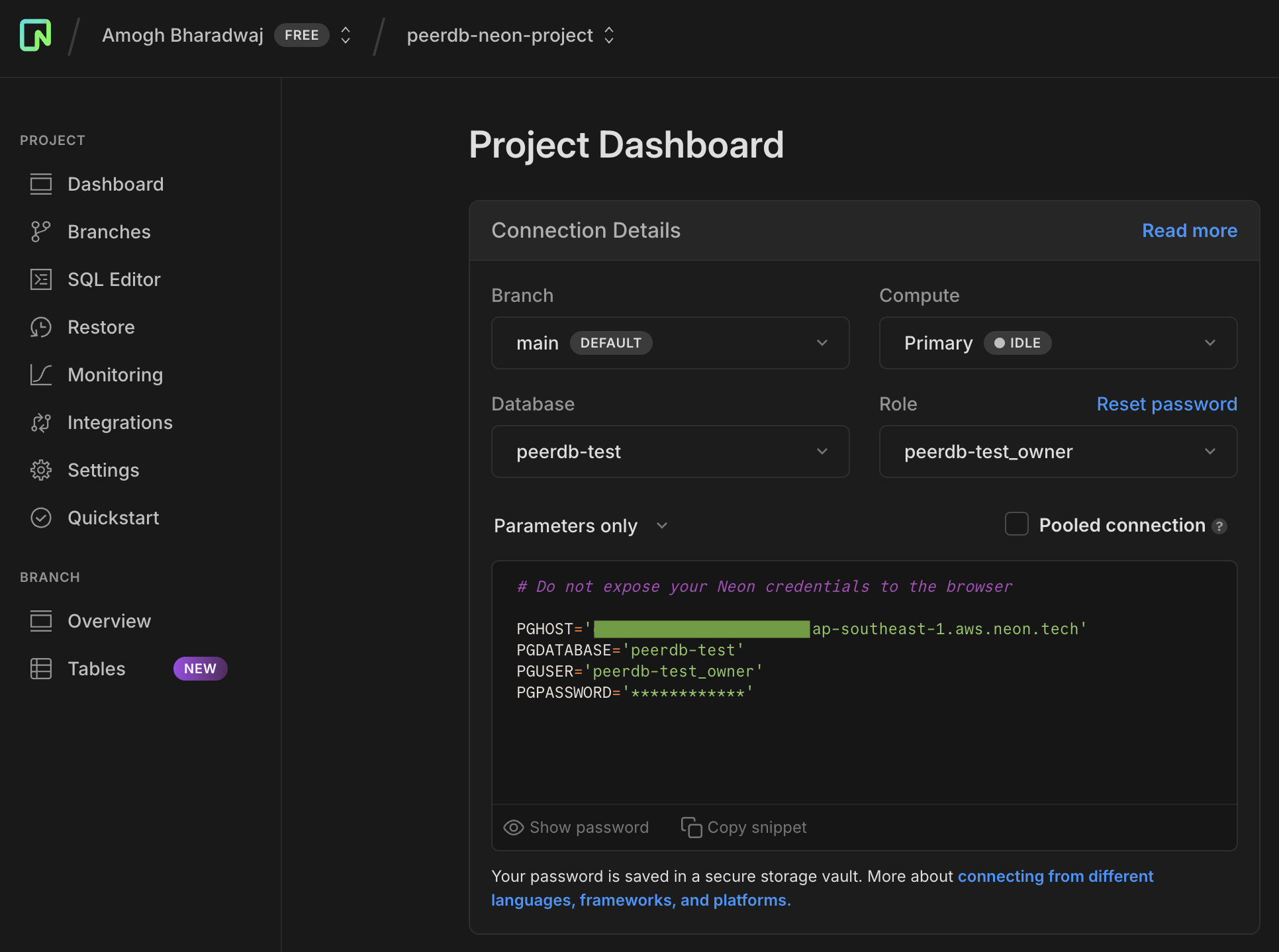1279x952 pixels.
Task: Open the Dashboard sidebar item
Action: click(x=115, y=184)
